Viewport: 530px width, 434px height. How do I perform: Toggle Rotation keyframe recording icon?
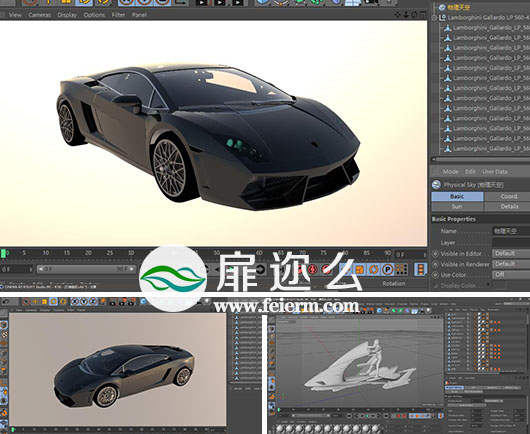tap(374, 269)
